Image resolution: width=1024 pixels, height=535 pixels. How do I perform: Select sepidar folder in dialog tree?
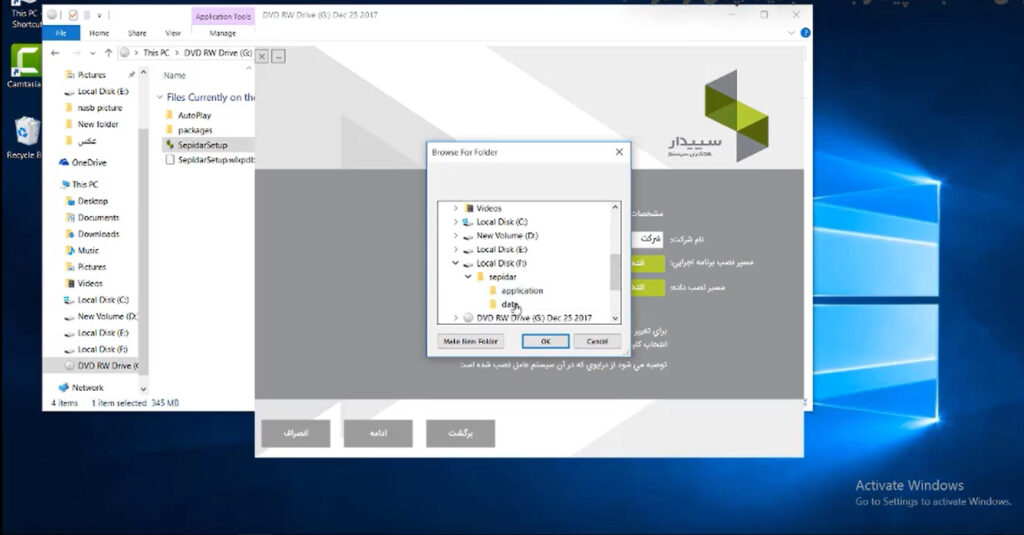coord(496,277)
